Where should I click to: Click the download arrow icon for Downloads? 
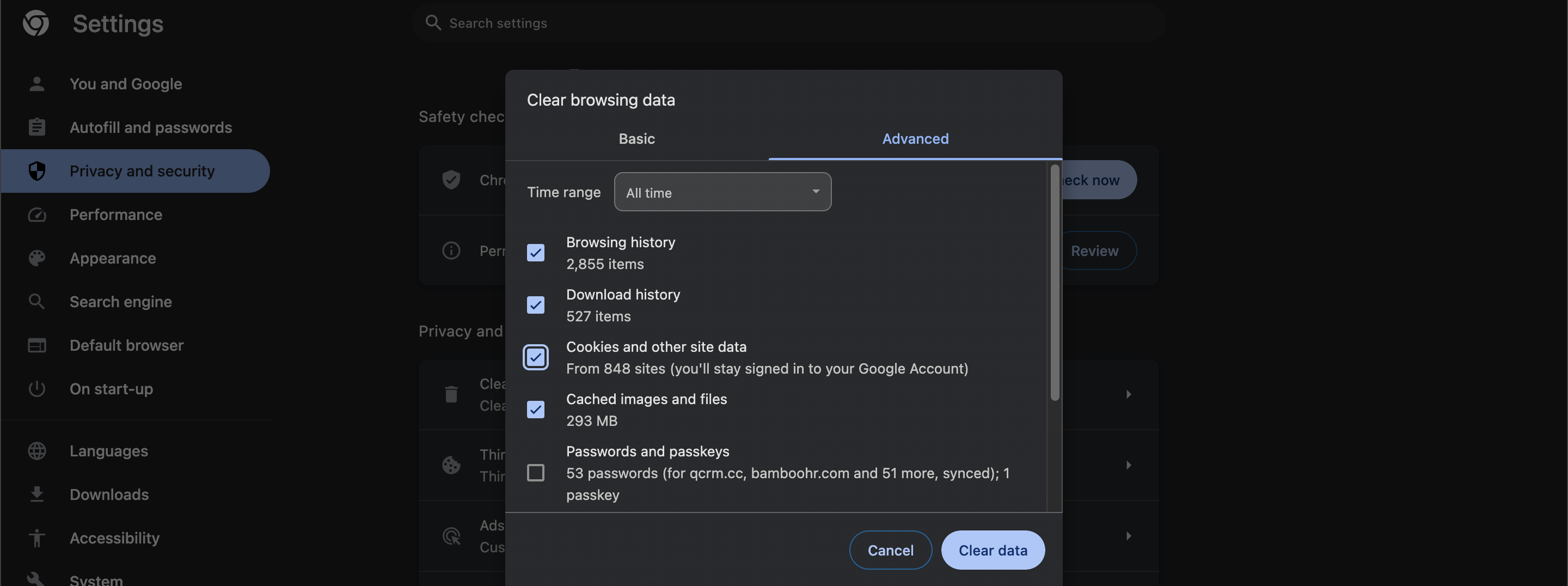coord(36,495)
